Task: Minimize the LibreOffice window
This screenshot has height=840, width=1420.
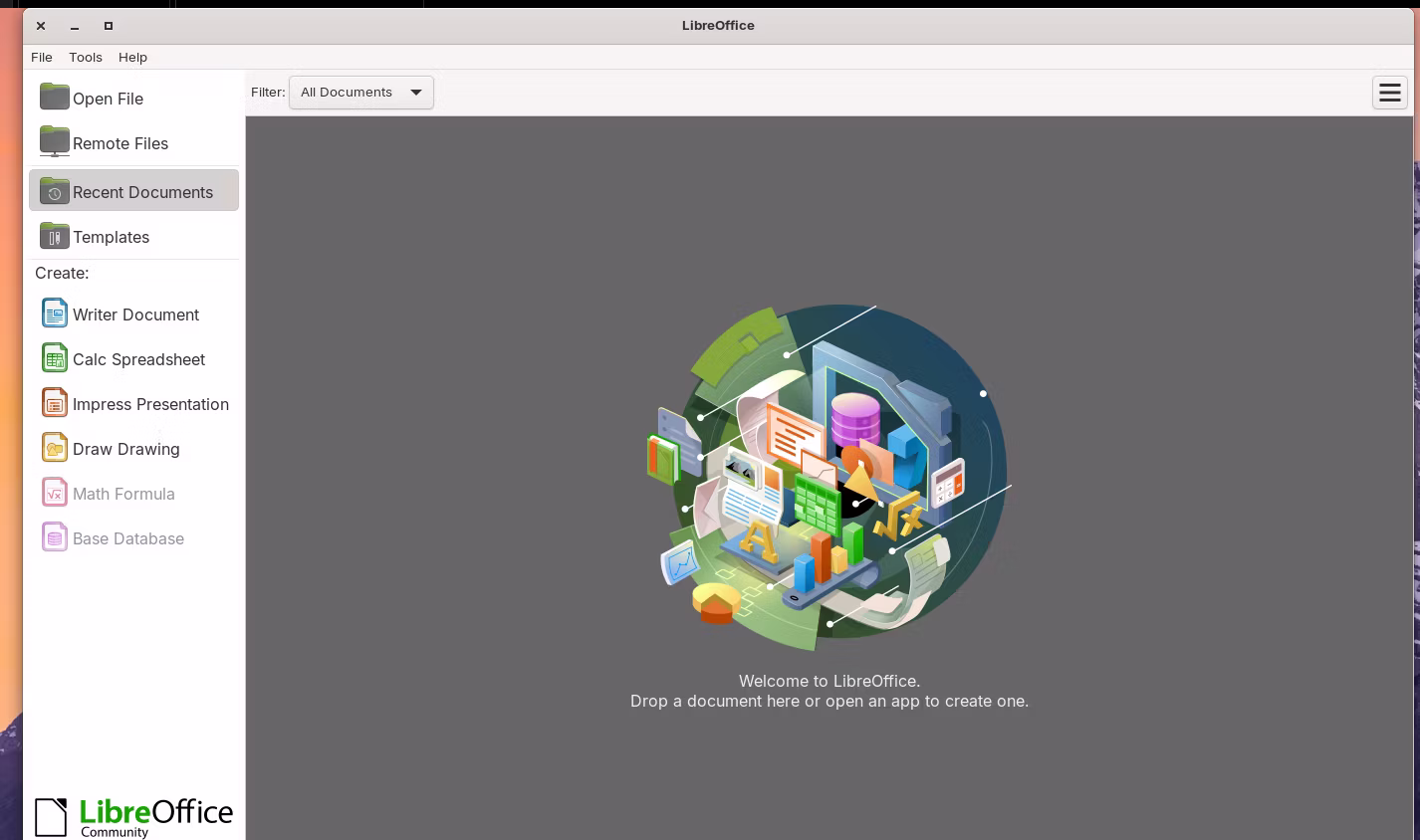Action: pos(75,26)
